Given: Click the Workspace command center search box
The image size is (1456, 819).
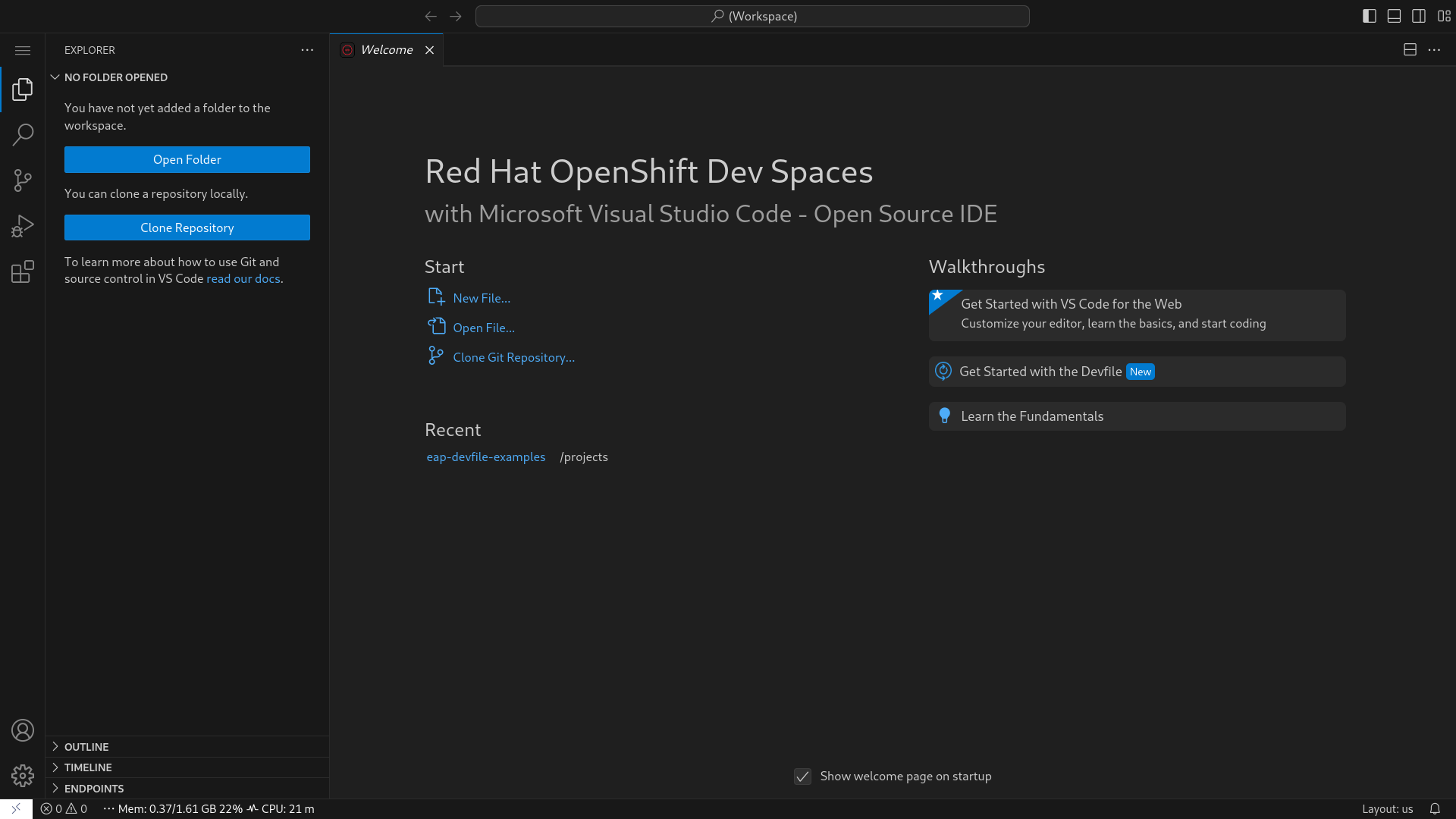Looking at the screenshot, I should (x=752, y=16).
